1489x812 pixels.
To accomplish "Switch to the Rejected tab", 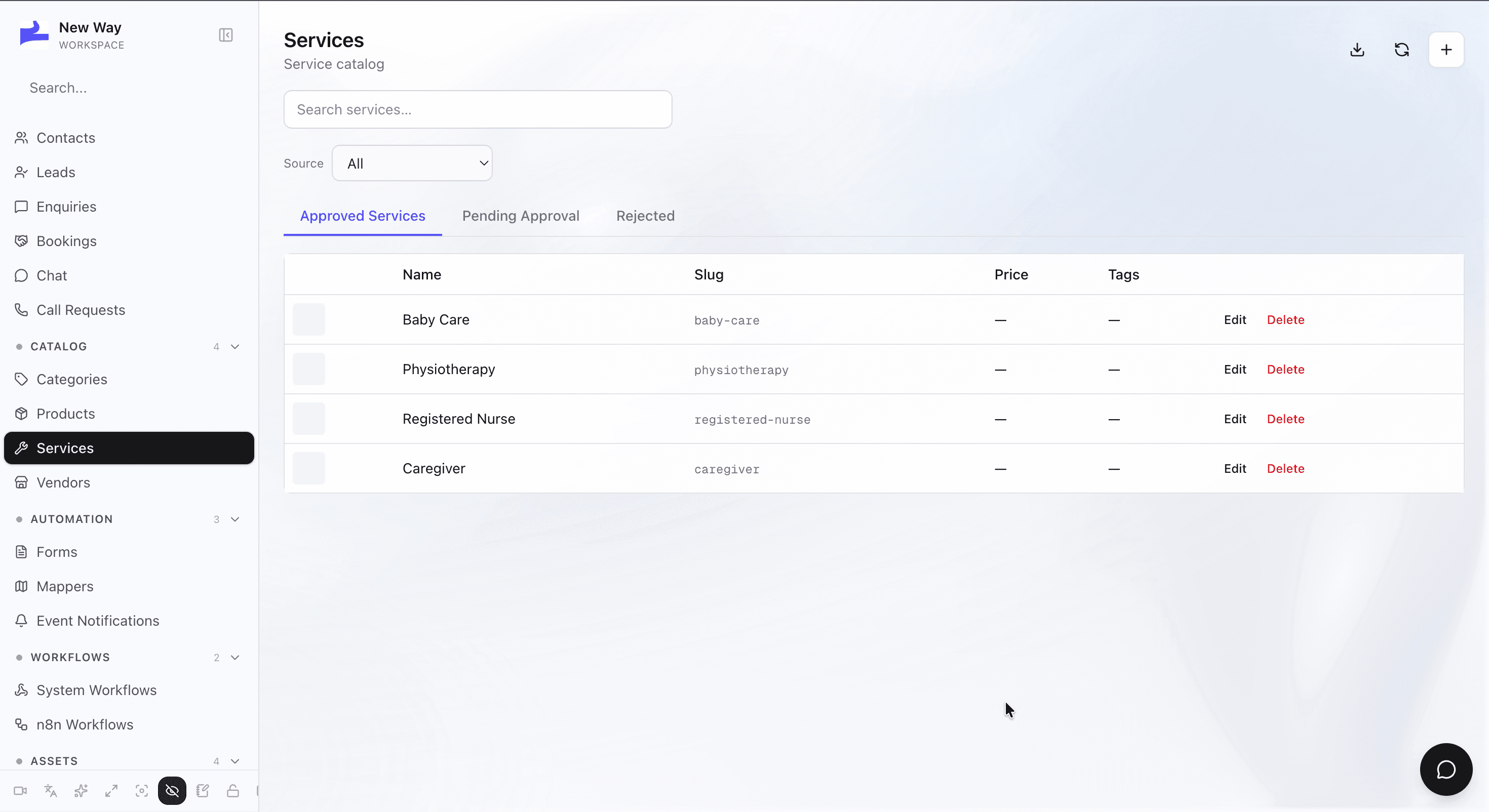I will tap(646, 216).
